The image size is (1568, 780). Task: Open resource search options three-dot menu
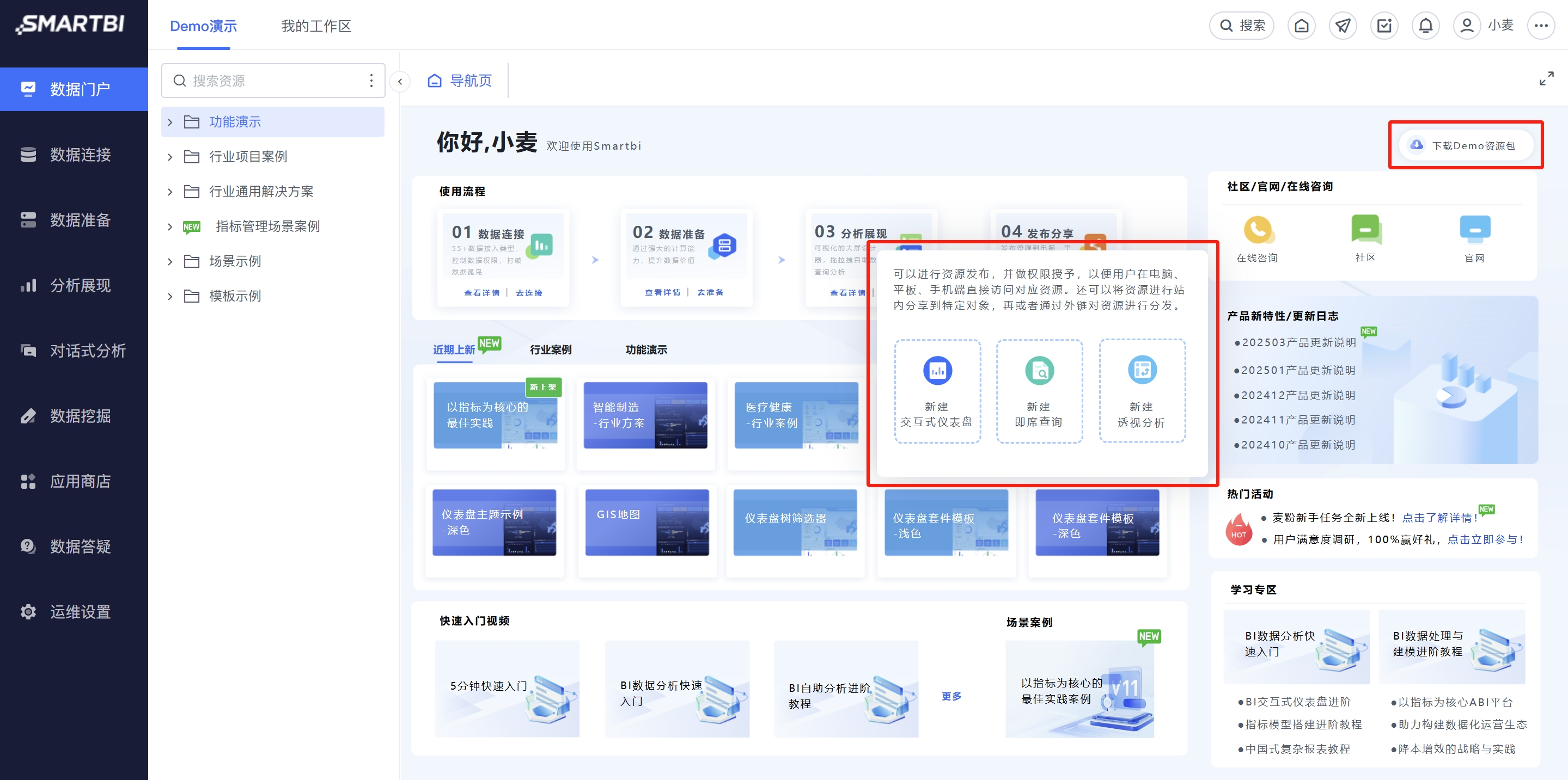371,81
